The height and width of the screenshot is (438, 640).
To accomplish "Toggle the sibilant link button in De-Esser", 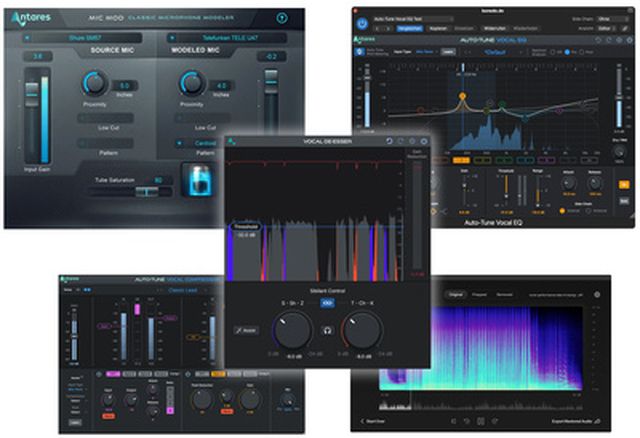I will tap(327, 303).
